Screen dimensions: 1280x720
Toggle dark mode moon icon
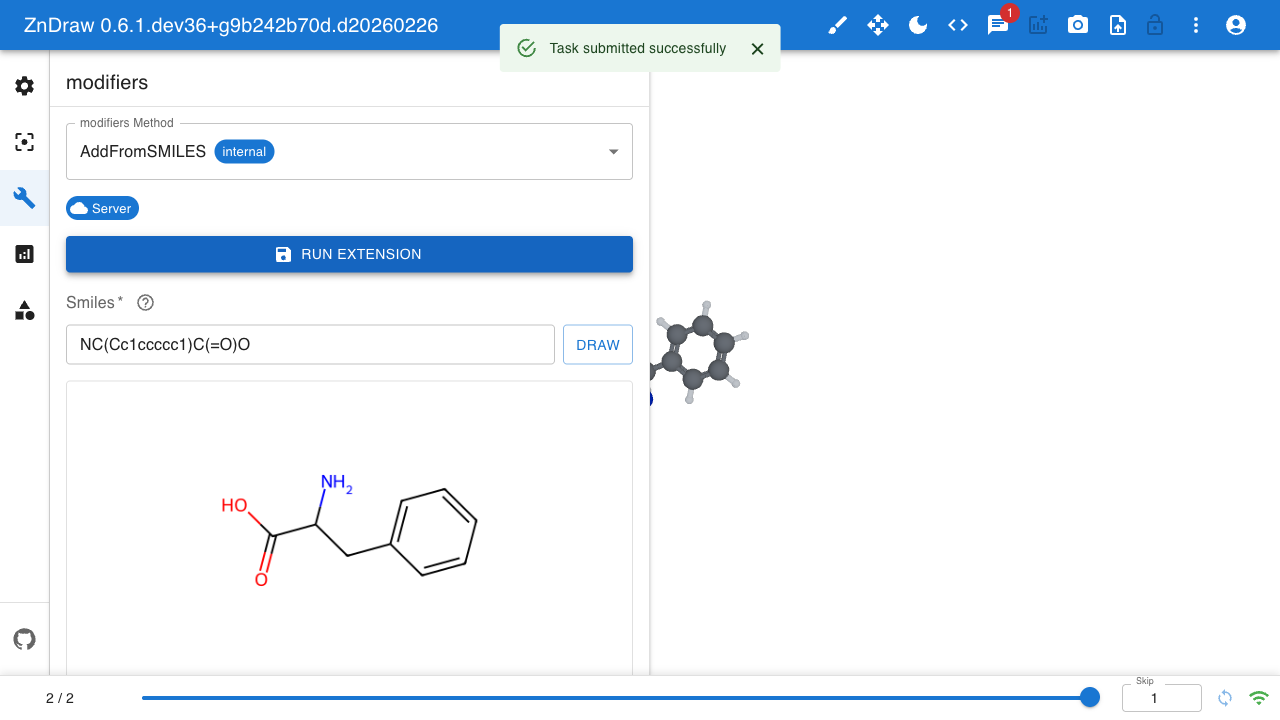pos(918,25)
